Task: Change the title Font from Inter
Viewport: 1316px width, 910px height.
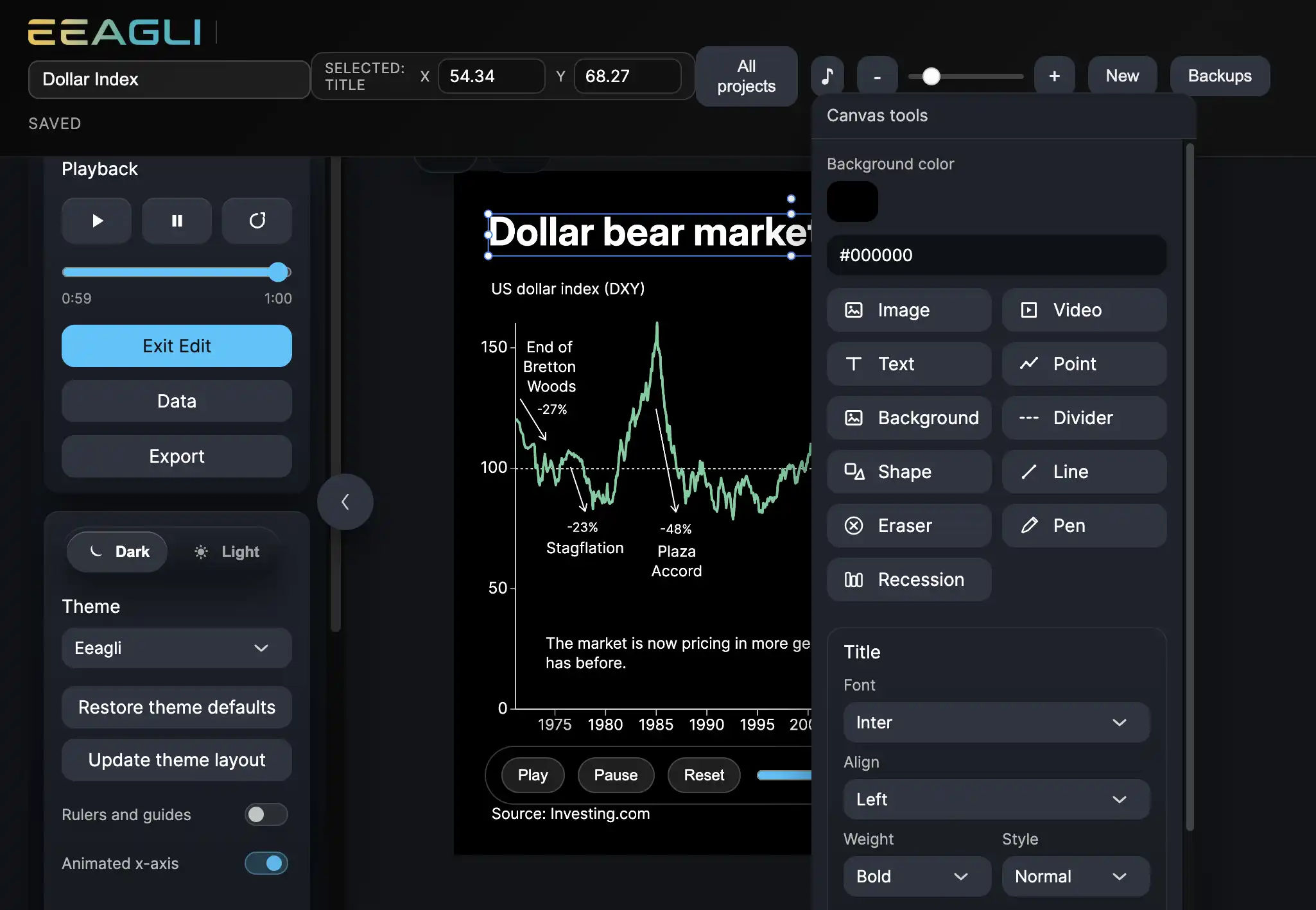Action: click(x=996, y=722)
